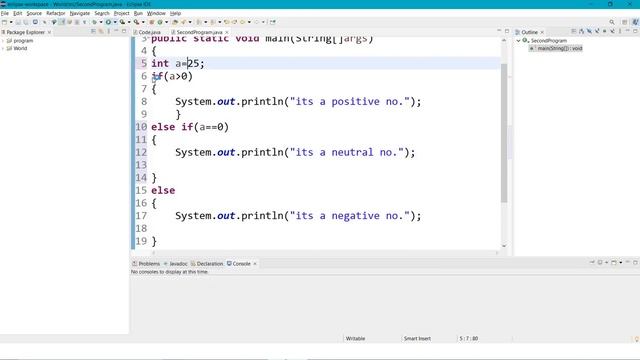The height and width of the screenshot is (360, 640).
Task: Open the Outline view menu
Action: [620, 31]
